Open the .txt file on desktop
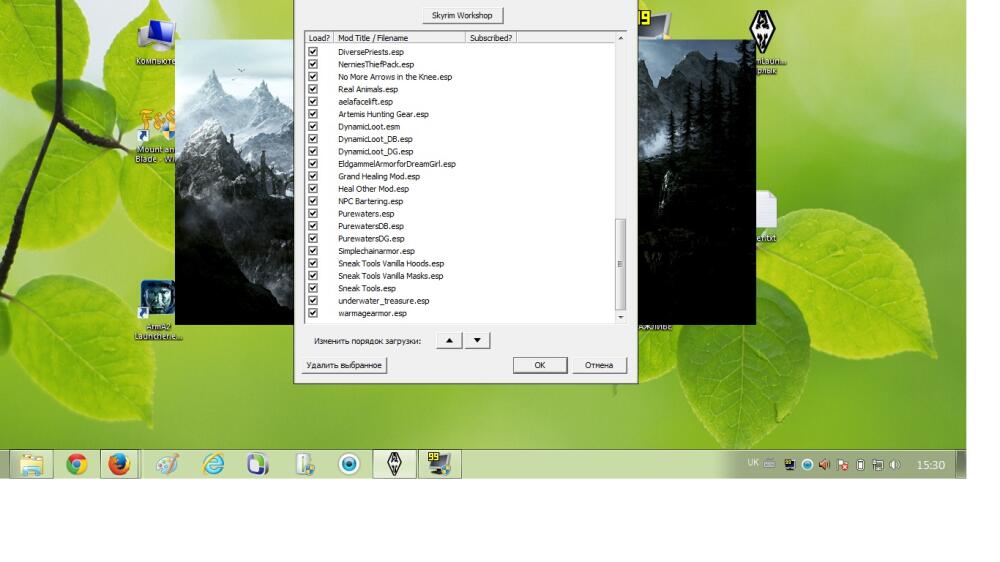Screen dimensions: 1000x562 coord(766,217)
